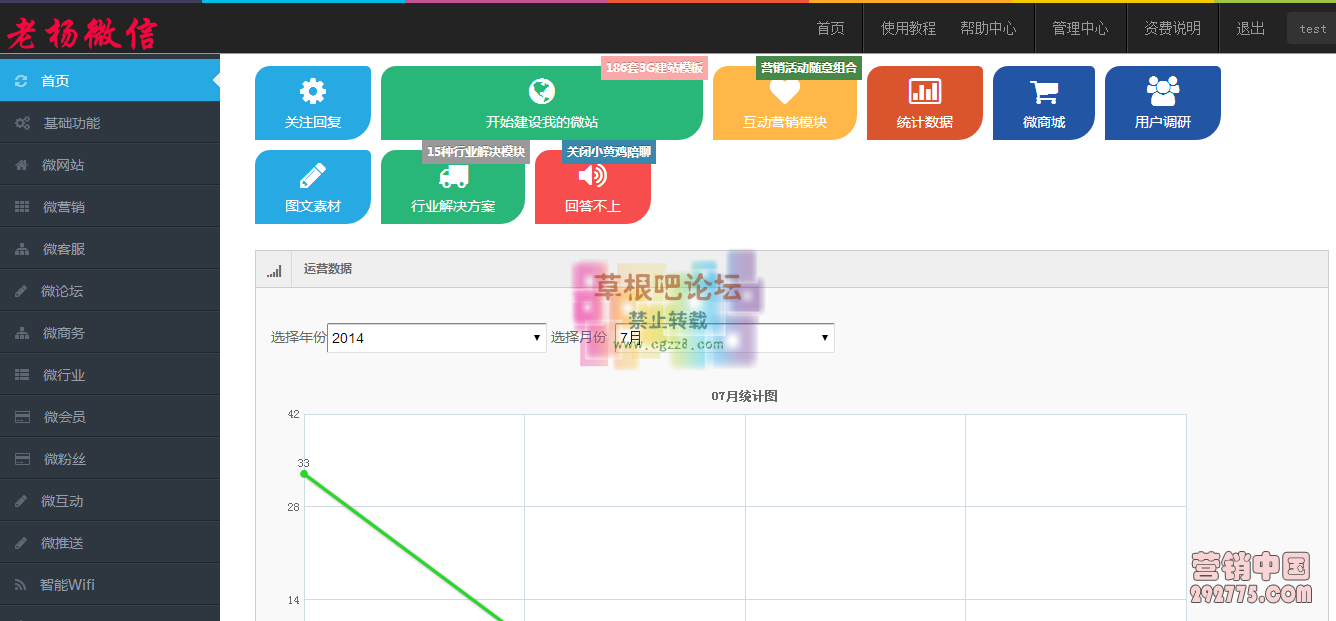The width and height of the screenshot is (1336, 621).
Task: Click the chart icon beside 运营数据
Action: pos(273,269)
